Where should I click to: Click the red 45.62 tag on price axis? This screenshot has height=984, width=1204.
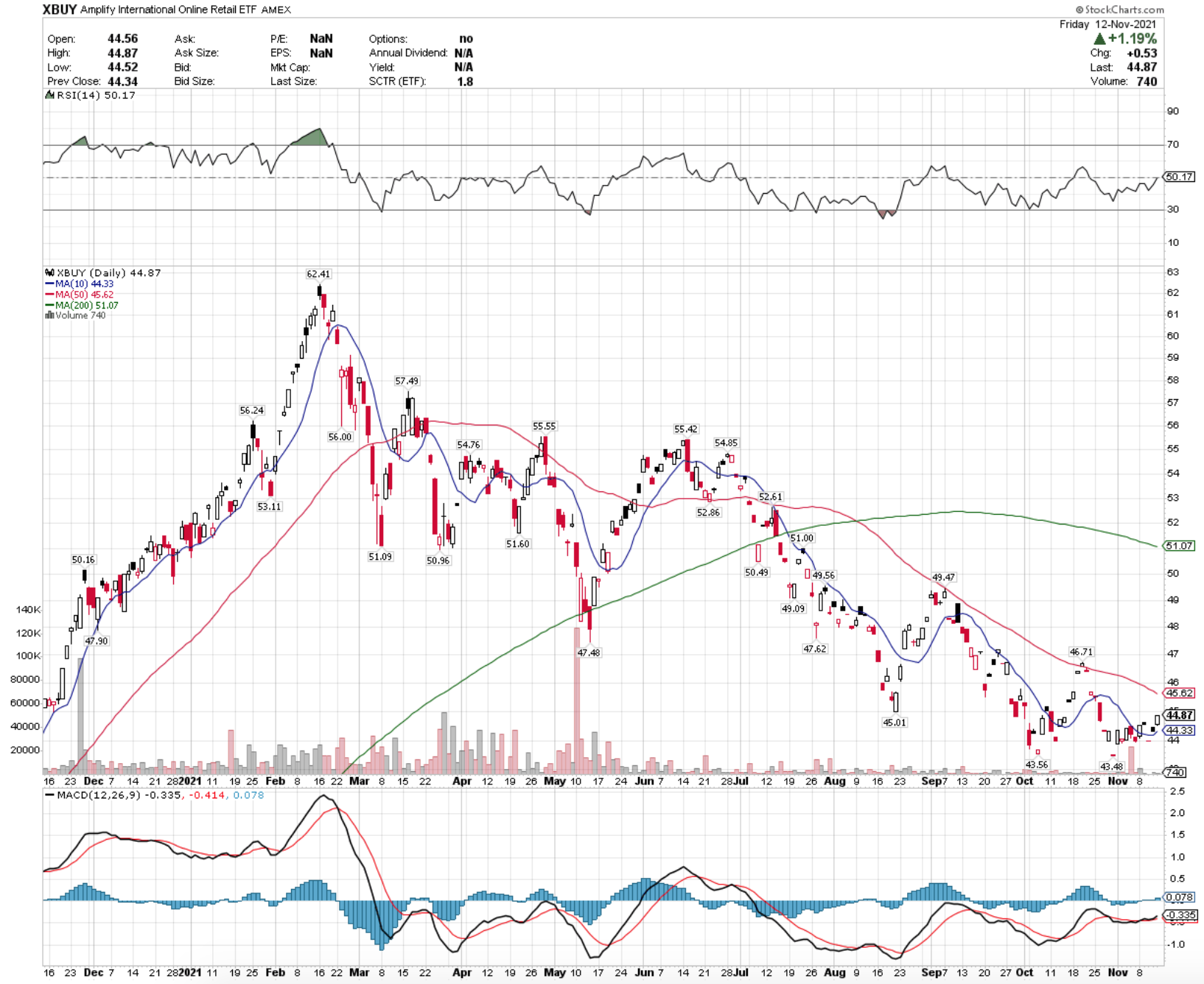coord(1179,693)
